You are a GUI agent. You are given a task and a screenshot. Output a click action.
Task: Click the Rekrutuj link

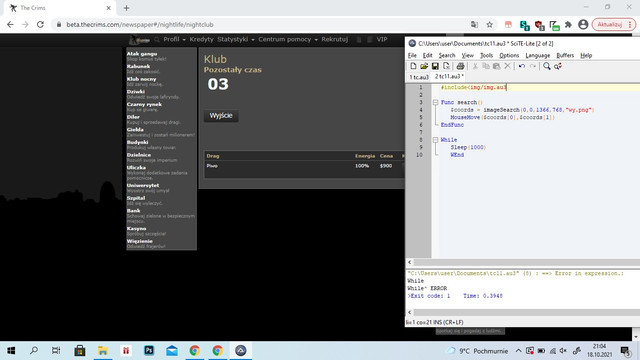point(334,39)
